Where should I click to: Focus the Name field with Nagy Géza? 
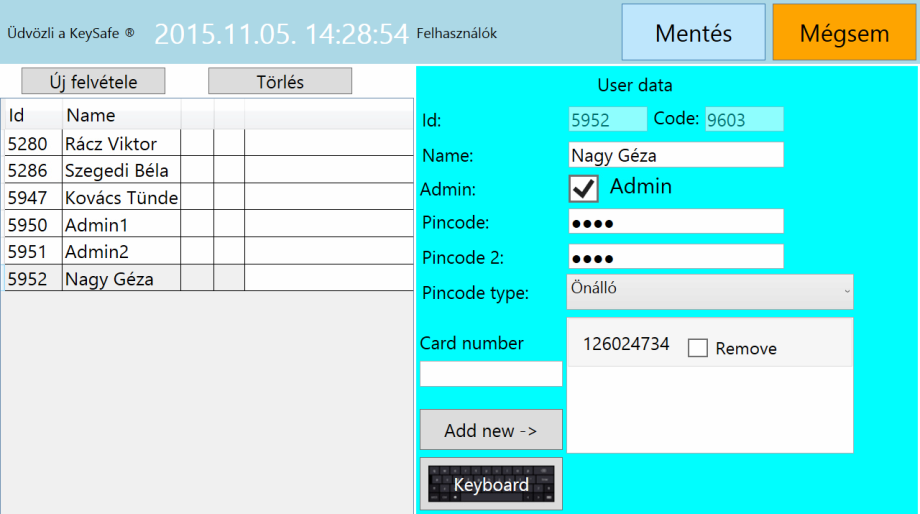[x=676, y=155]
